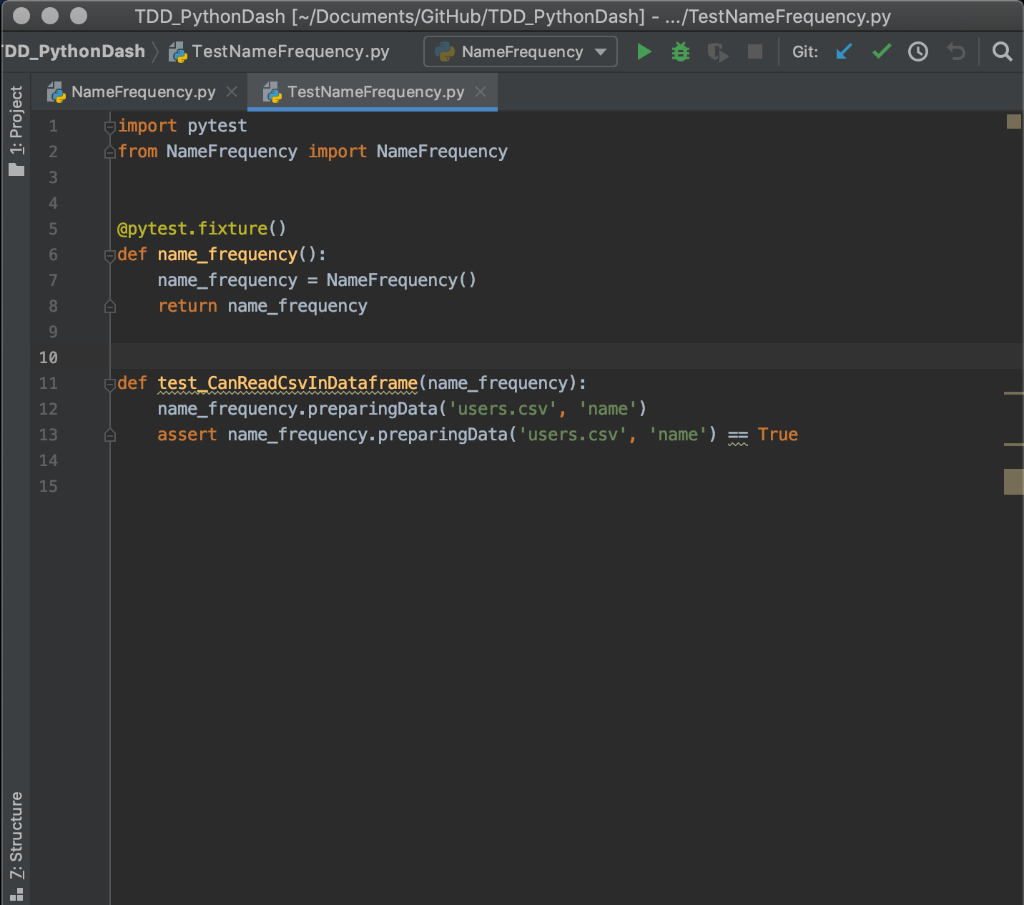Update project from Git
Screen dimensions: 1024x905
pos(843,51)
